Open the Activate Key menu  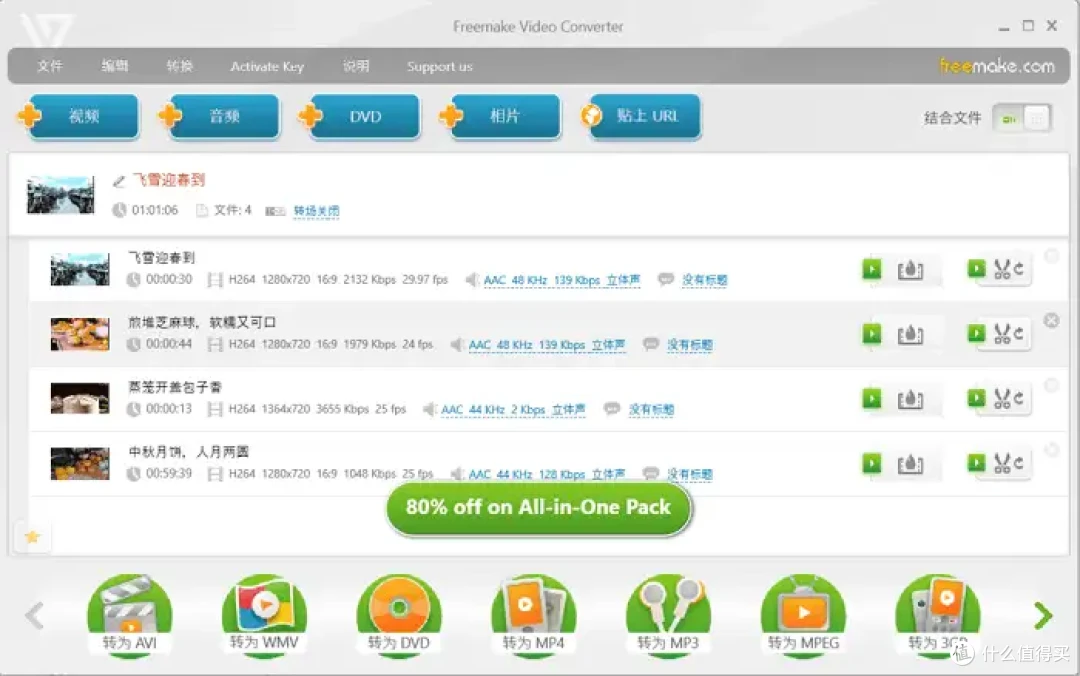(x=267, y=67)
